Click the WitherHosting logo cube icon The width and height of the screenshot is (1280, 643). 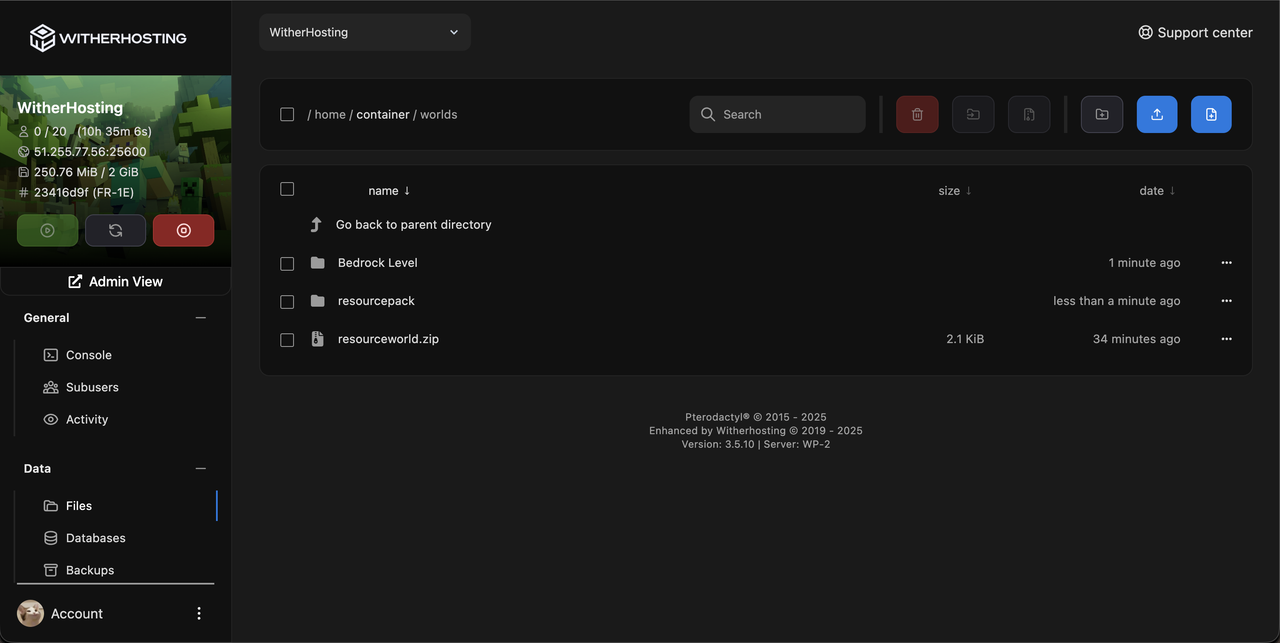42,38
